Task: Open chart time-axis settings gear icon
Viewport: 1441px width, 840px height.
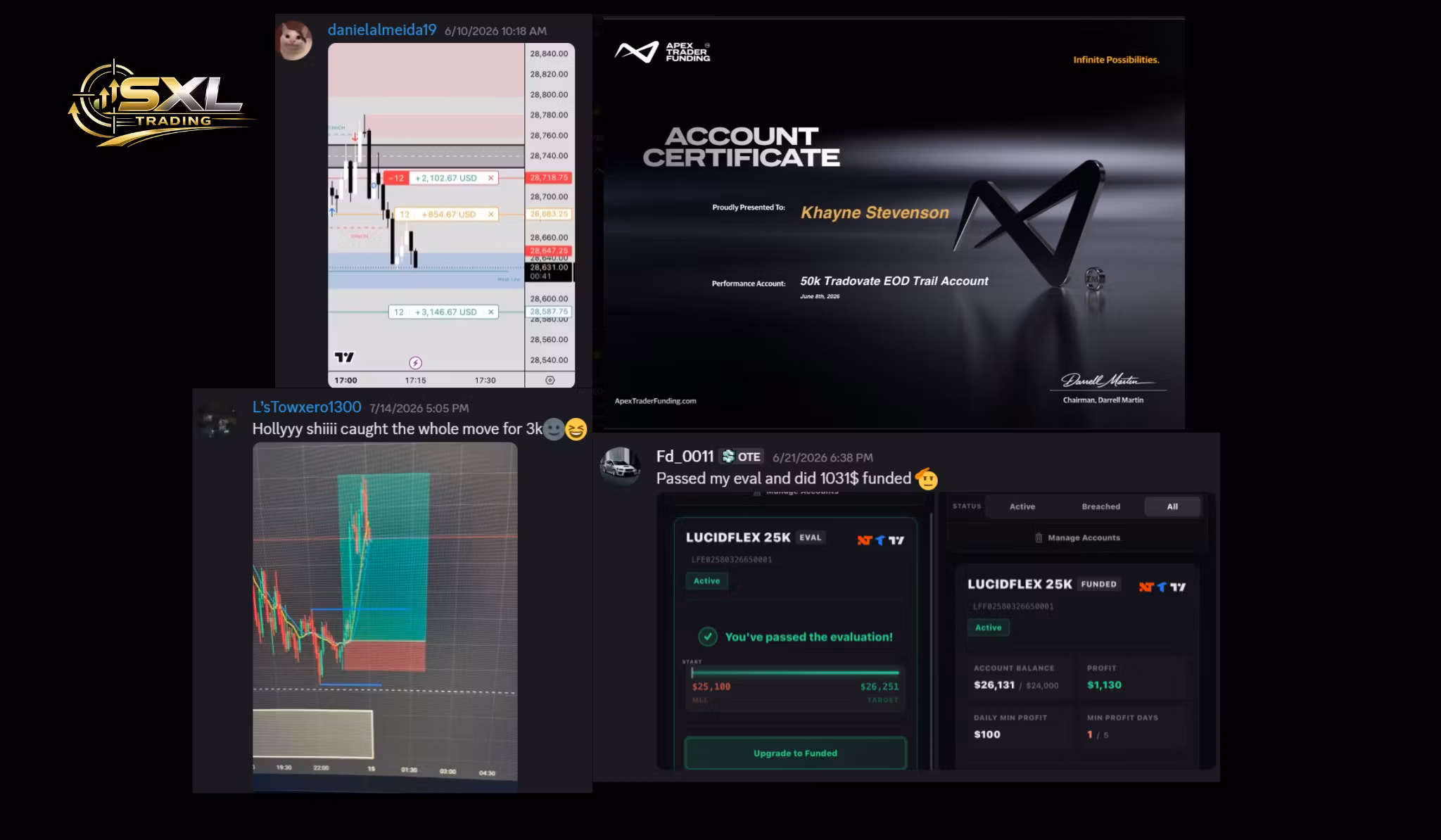Action: [x=550, y=380]
